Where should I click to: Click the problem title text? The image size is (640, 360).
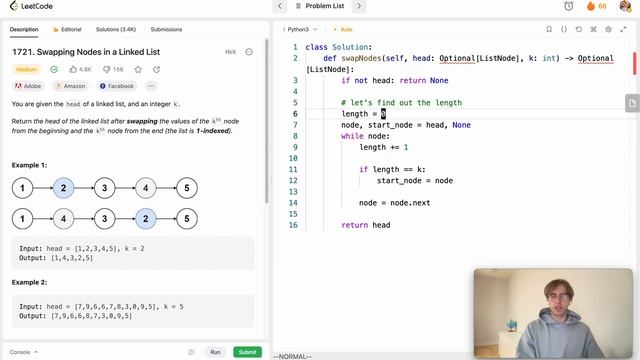[x=86, y=52]
